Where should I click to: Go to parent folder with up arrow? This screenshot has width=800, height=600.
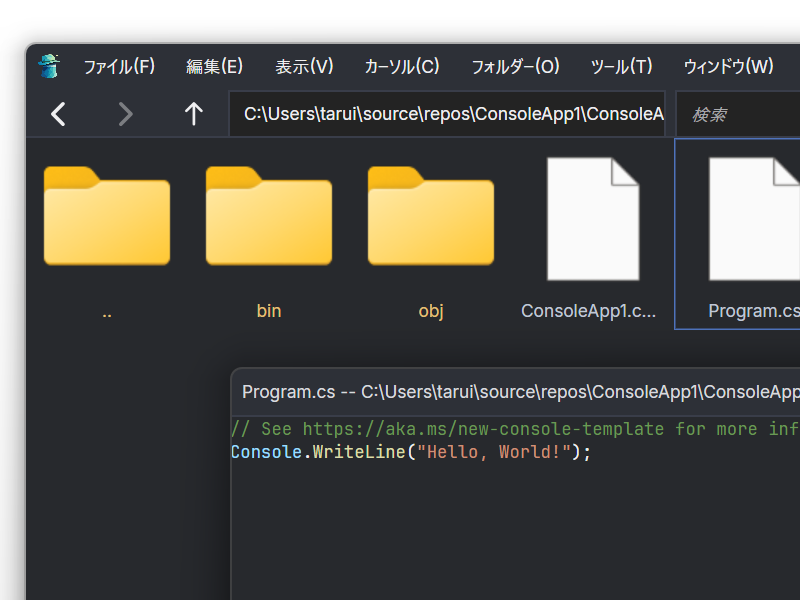pos(193,114)
